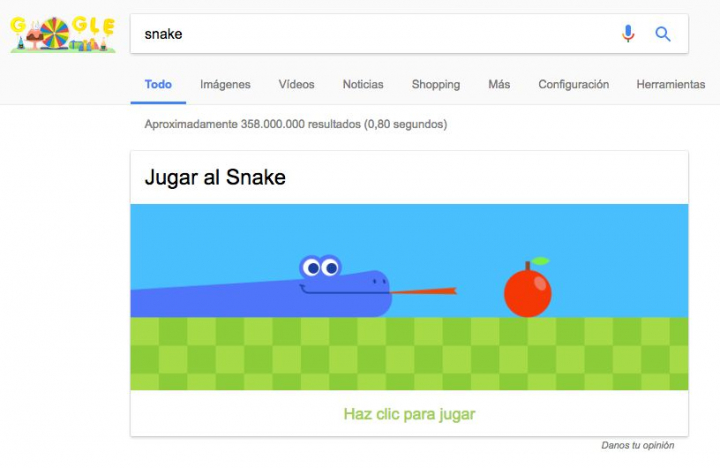
Task: Switch to the Imágenes tab
Action: pos(225,85)
